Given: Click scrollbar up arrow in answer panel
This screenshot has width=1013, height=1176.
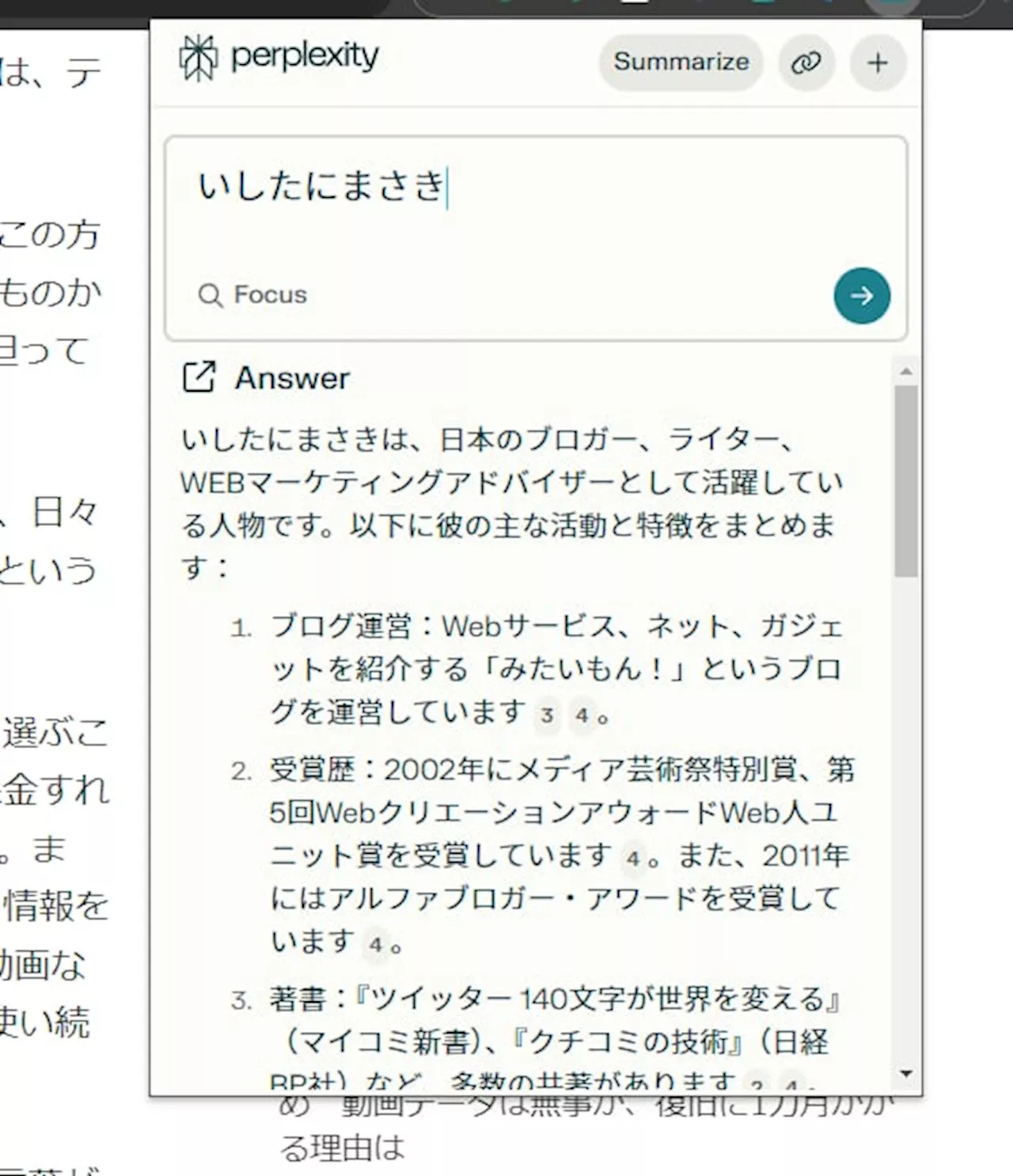Looking at the screenshot, I should click(x=906, y=370).
